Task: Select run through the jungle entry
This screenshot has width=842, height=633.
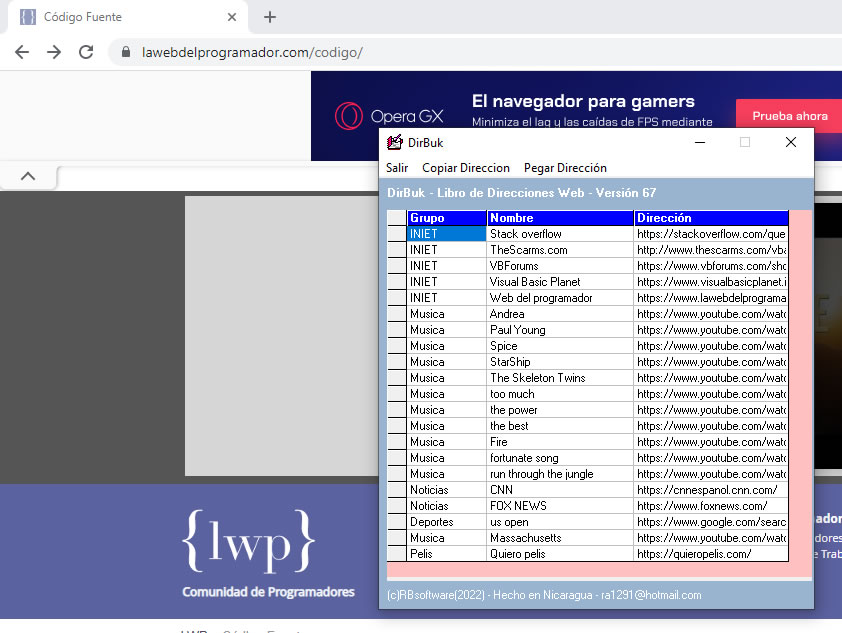Action: [x=561, y=474]
